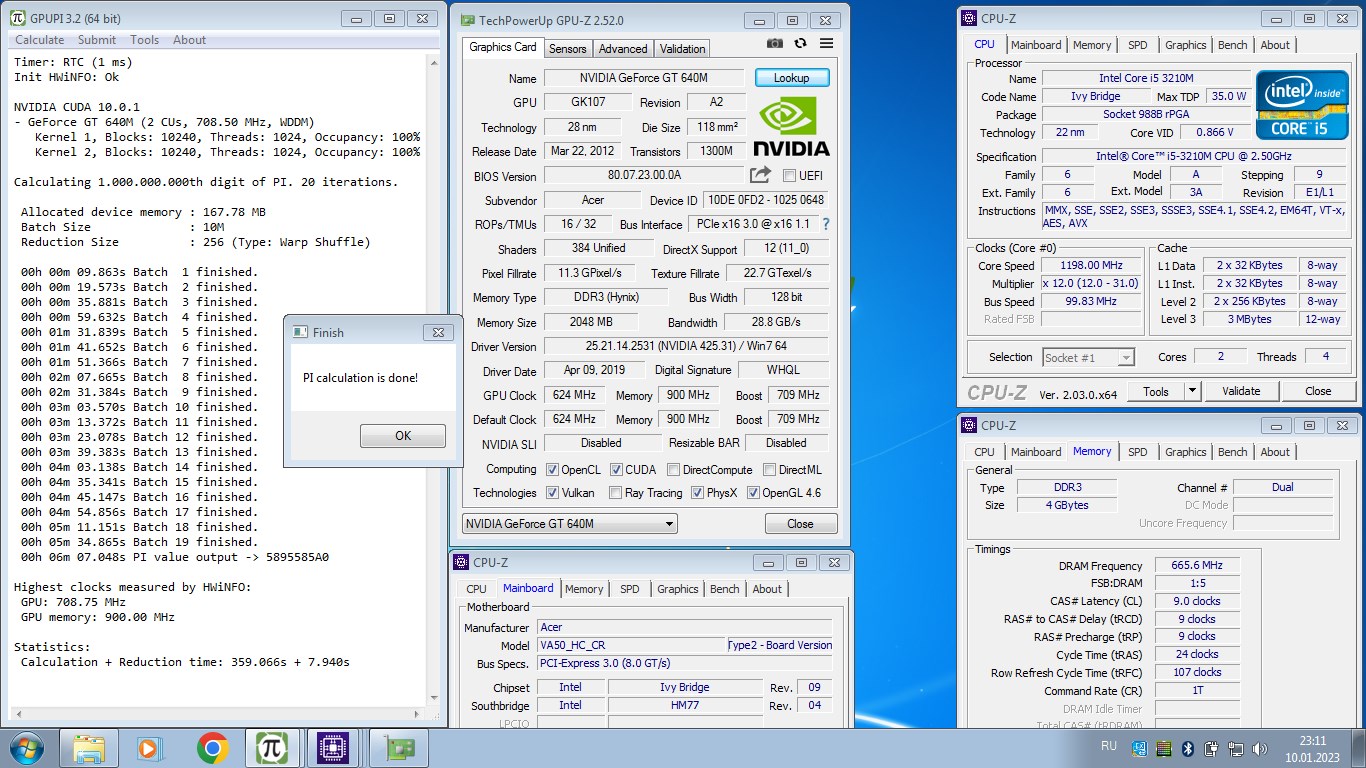Image resolution: width=1366 pixels, height=768 pixels.
Task: Toggle the DirectCompute checkbox
Action: [x=673, y=469]
